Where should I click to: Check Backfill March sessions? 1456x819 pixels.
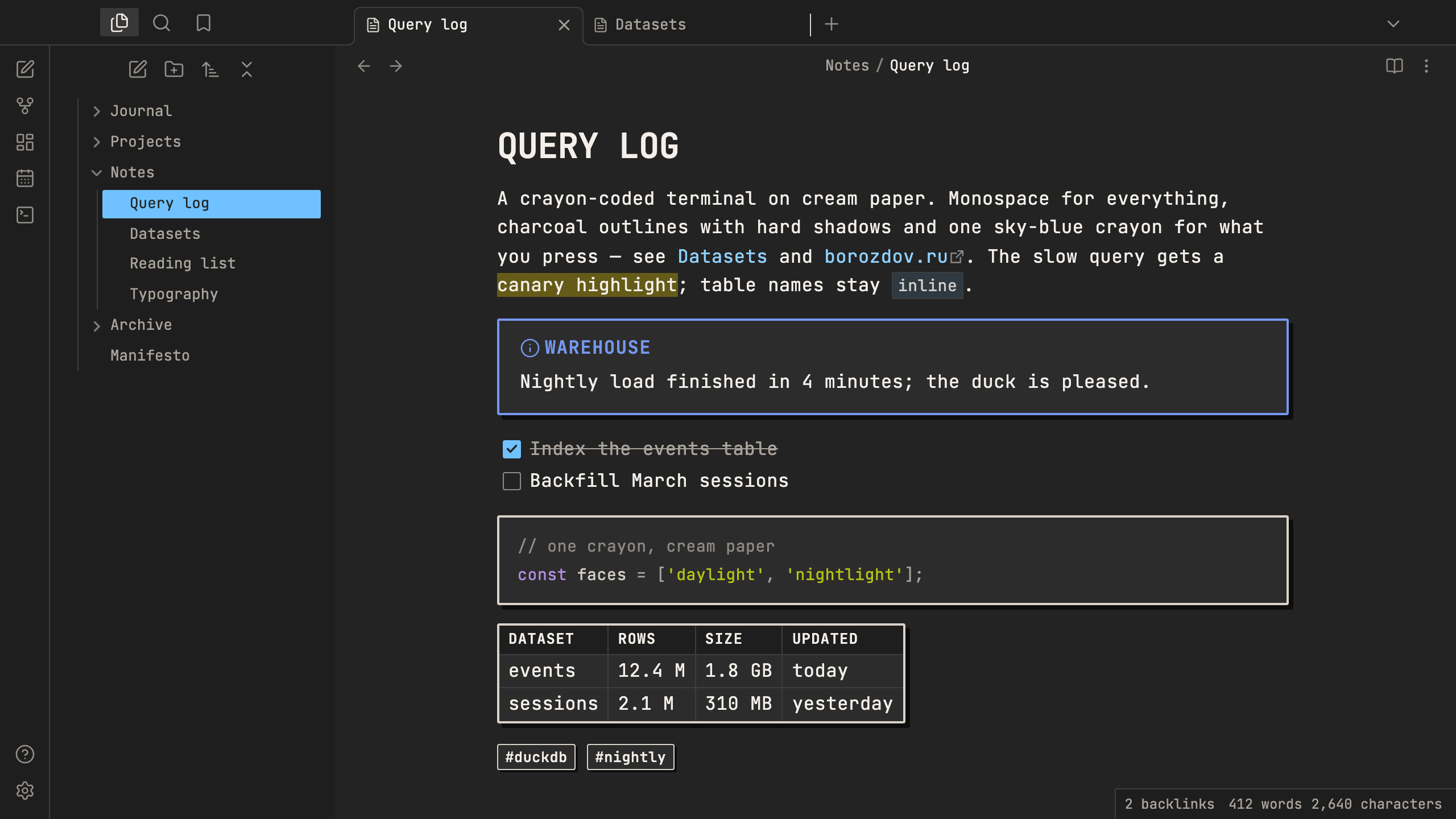(x=512, y=481)
